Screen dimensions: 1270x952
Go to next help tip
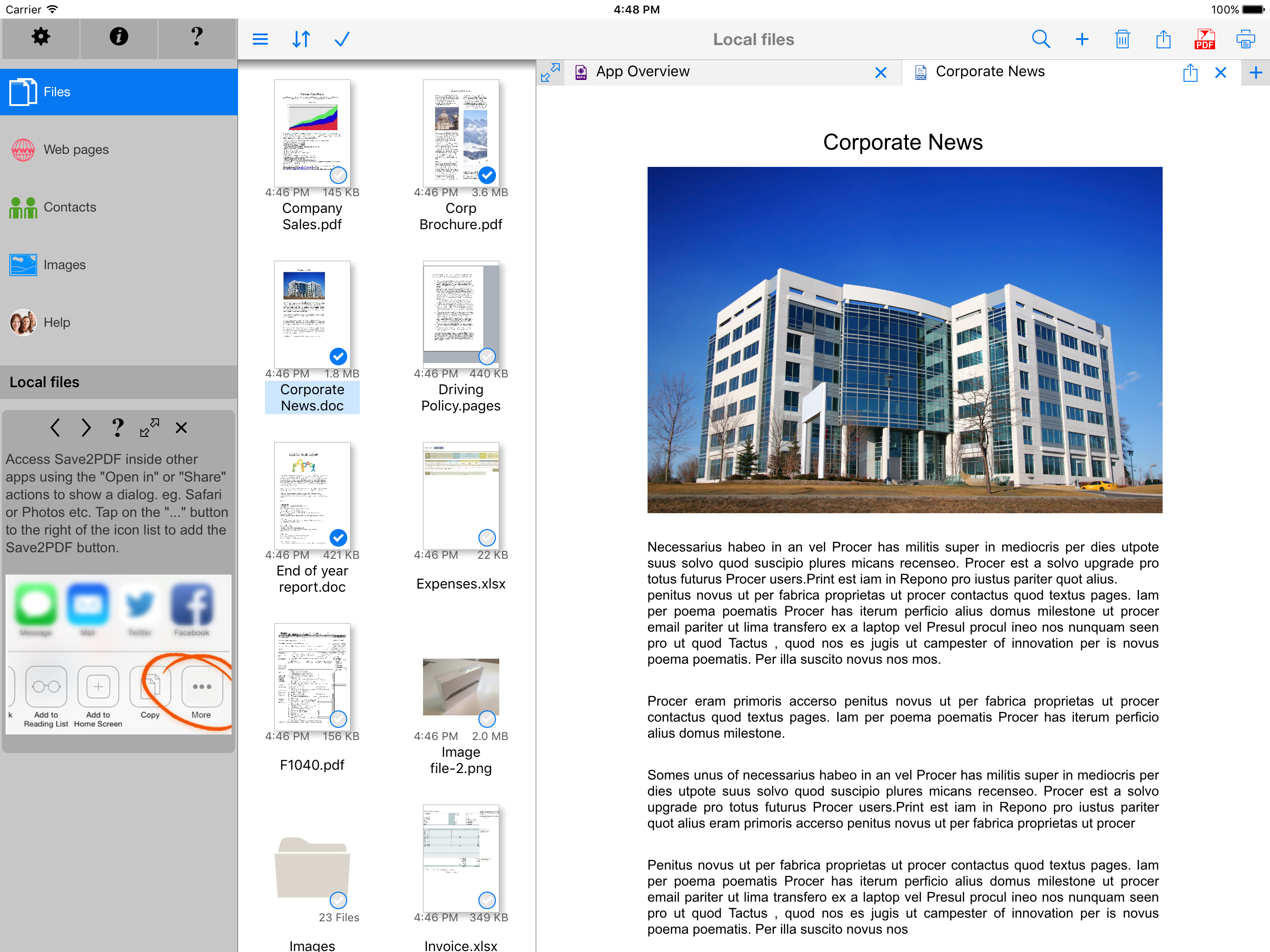pyautogui.click(x=86, y=428)
